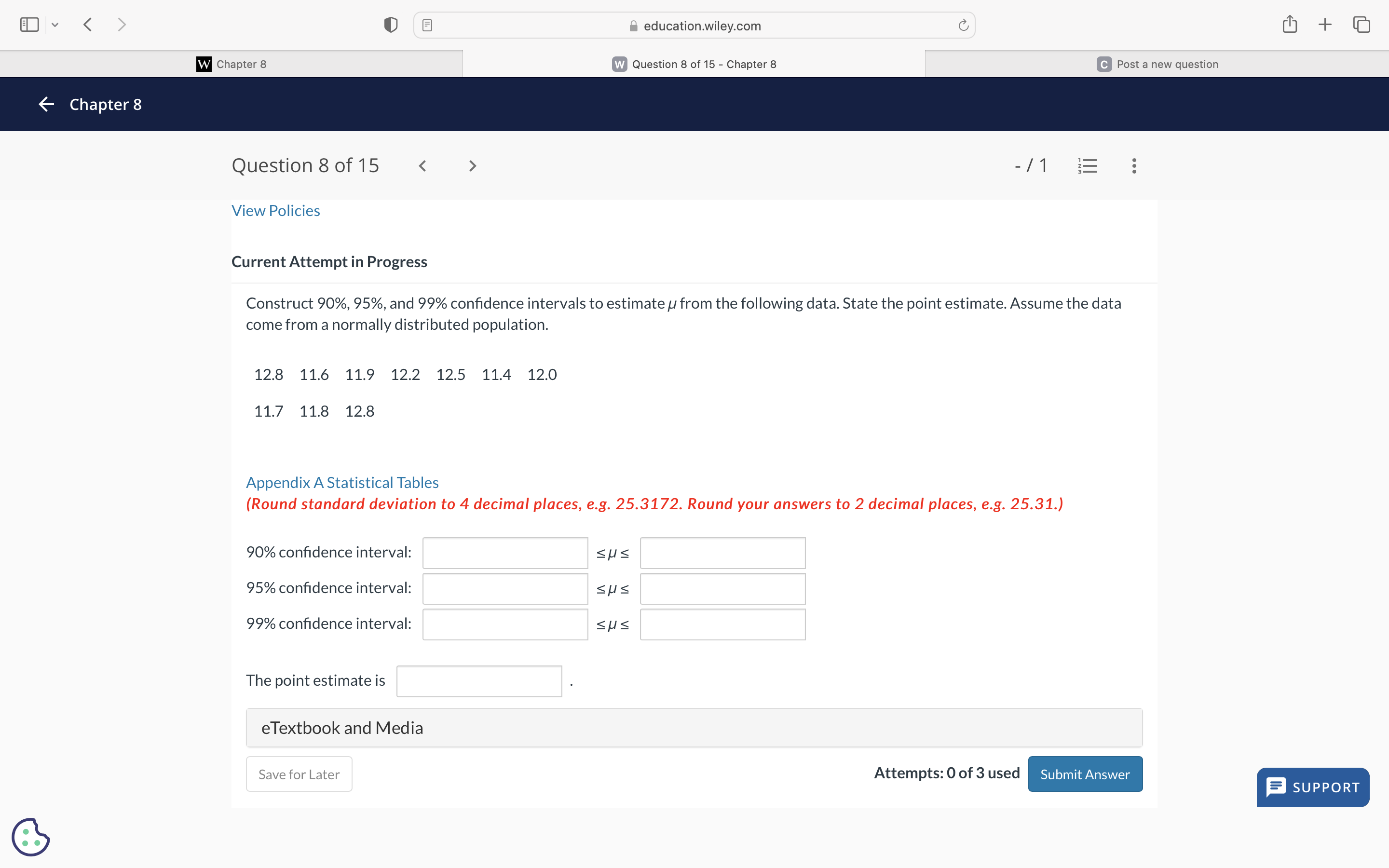
Task: Click the Safari sidebar toggle icon
Action: (29, 25)
